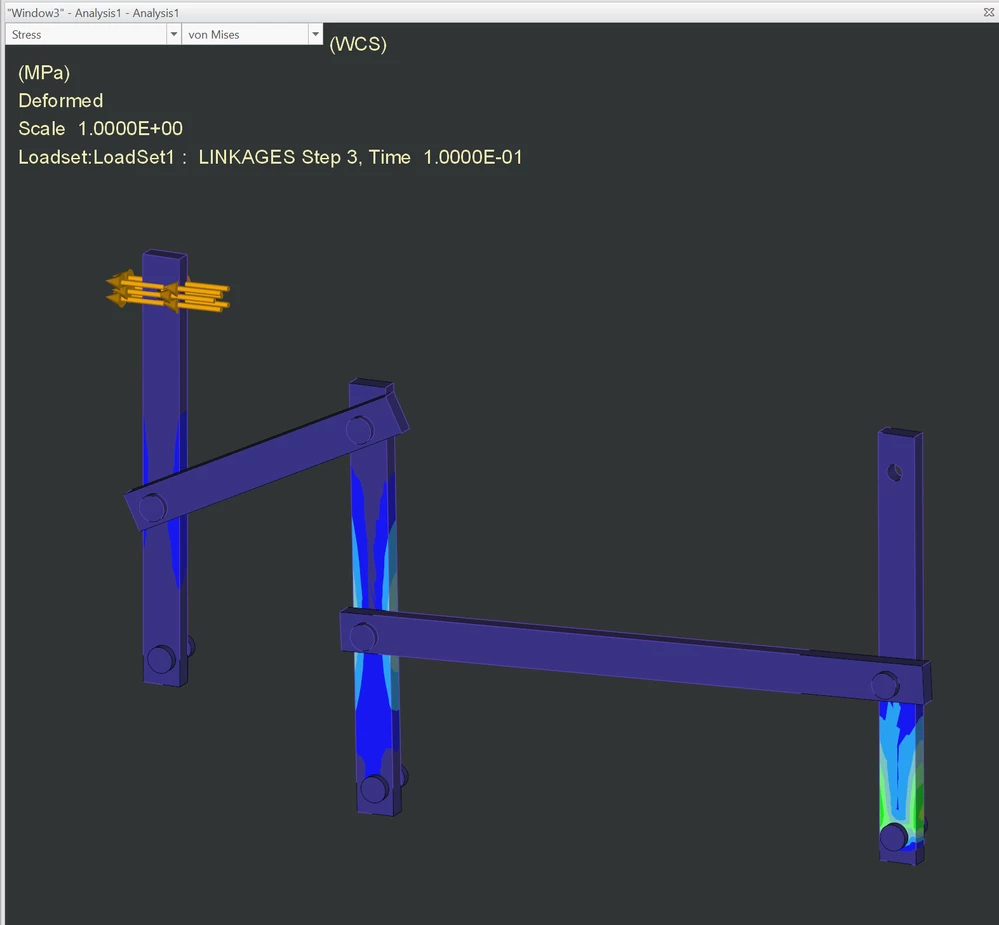
Task: Click the empty pin hole in right vertical bar
Action: pos(895,473)
